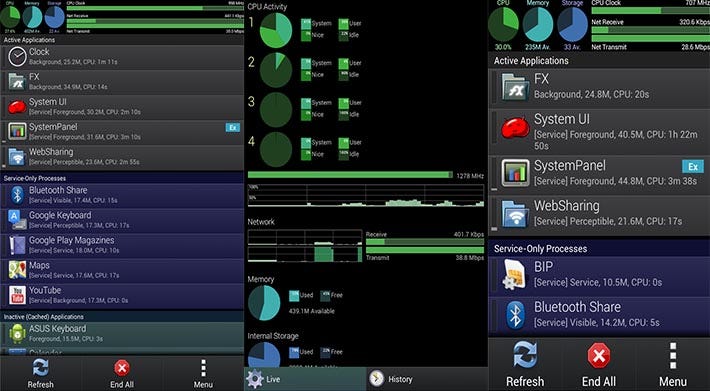Screen dimensions: 710x391
Task: Tap the CPU Activity heading
Action: coord(267,7)
